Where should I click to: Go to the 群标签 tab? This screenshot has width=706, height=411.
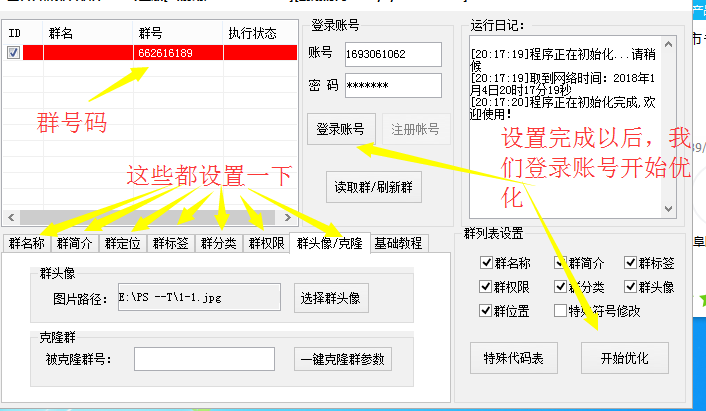(x=171, y=244)
